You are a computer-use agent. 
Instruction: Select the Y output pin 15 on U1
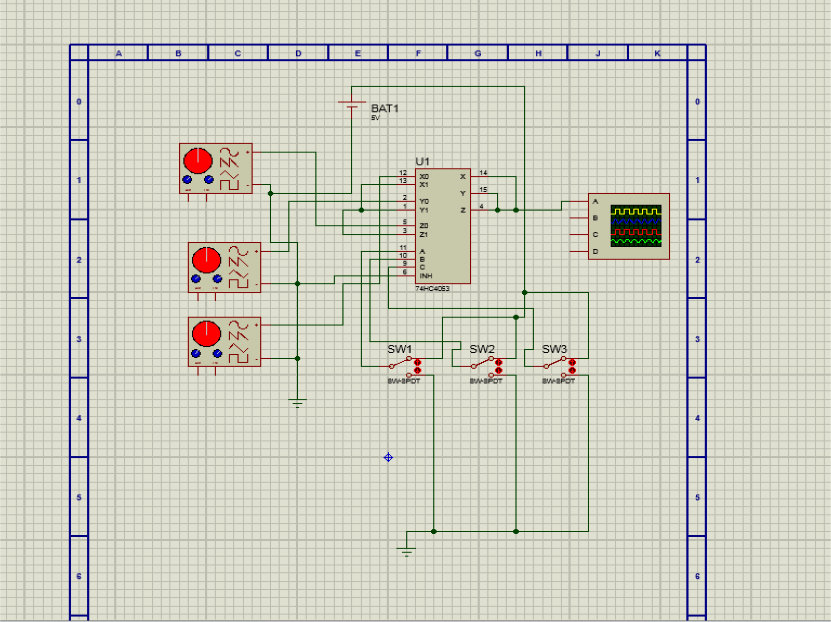click(x=480, y=193)
